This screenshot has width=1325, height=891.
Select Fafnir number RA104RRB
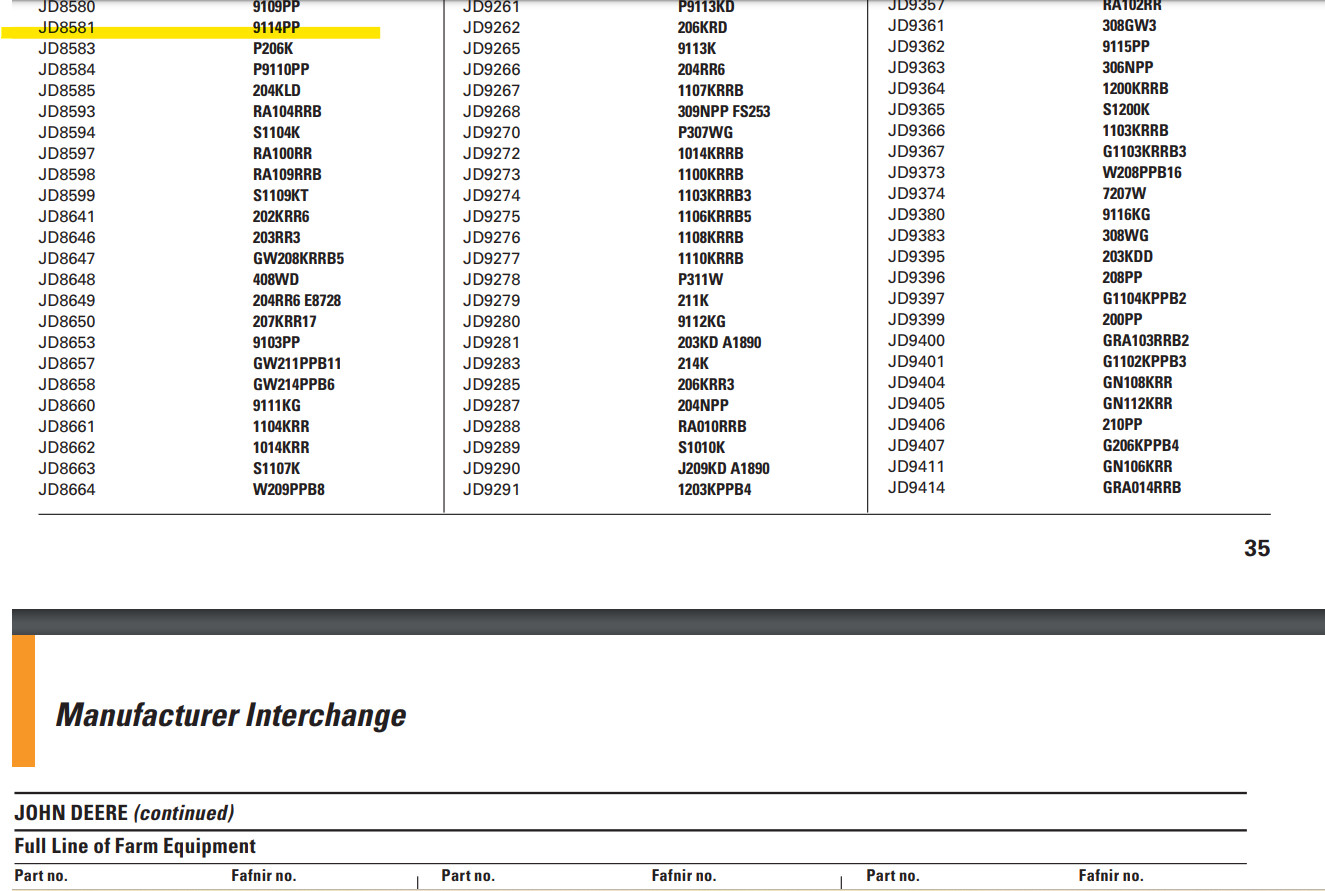click(287, 112)
